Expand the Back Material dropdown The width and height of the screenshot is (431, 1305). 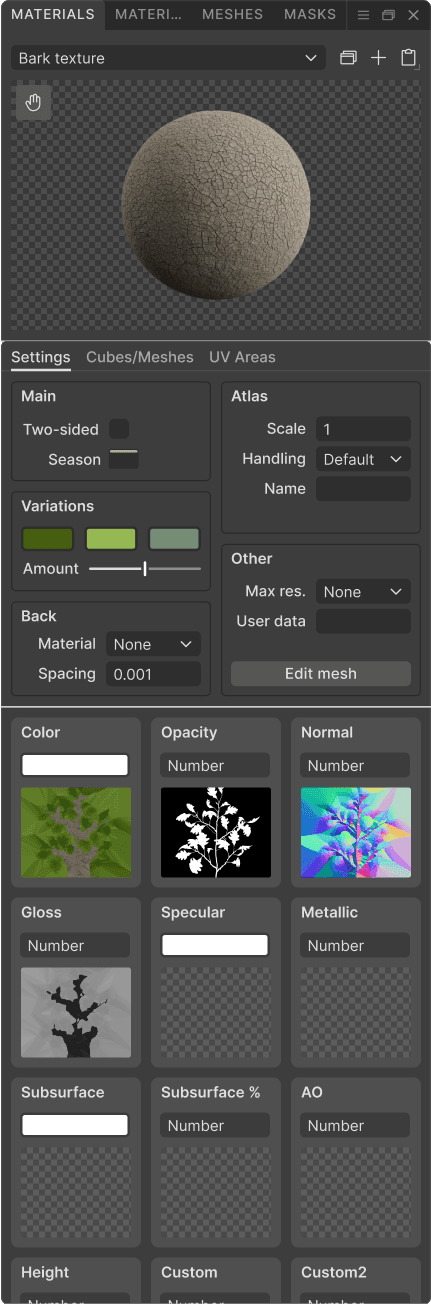click(153, 644)
